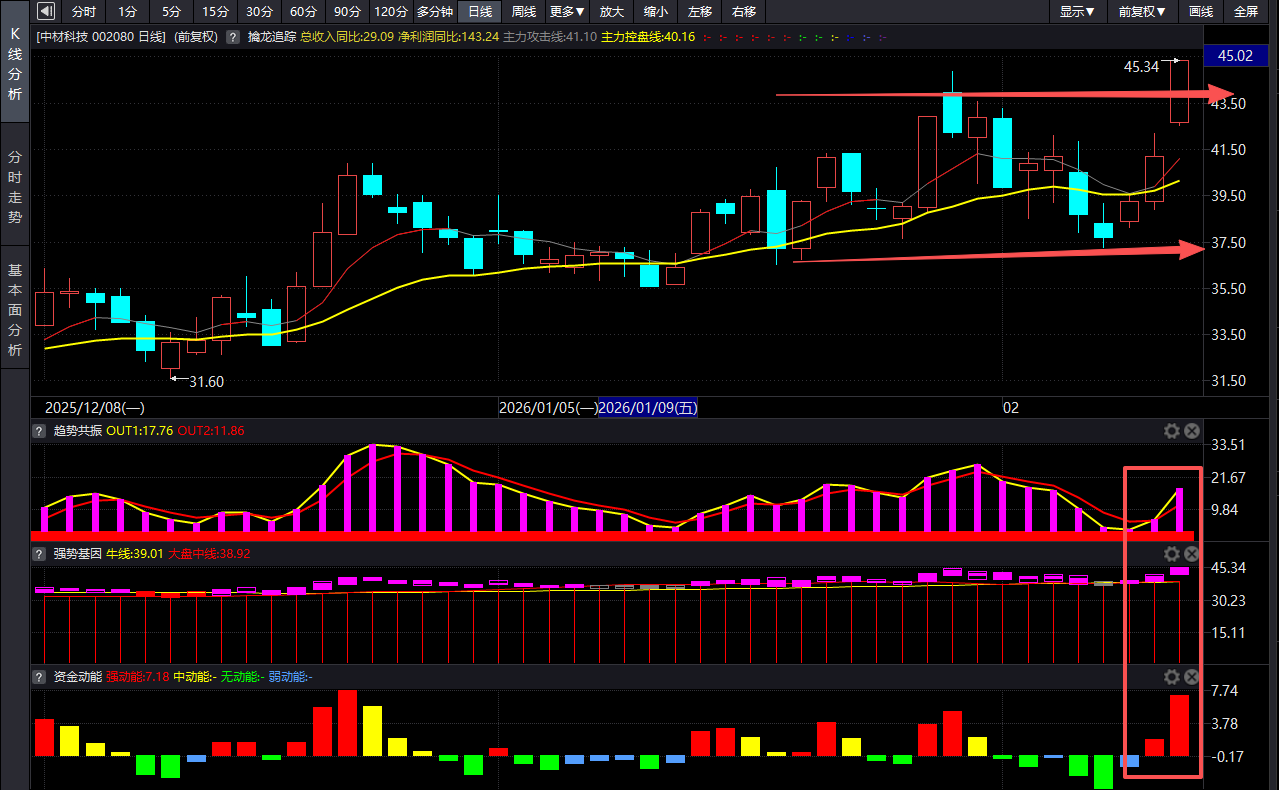This screenshot has height=790, width=1279.
Task: Click the 擒龙追踪 indicator name
Action: [272, 37]
